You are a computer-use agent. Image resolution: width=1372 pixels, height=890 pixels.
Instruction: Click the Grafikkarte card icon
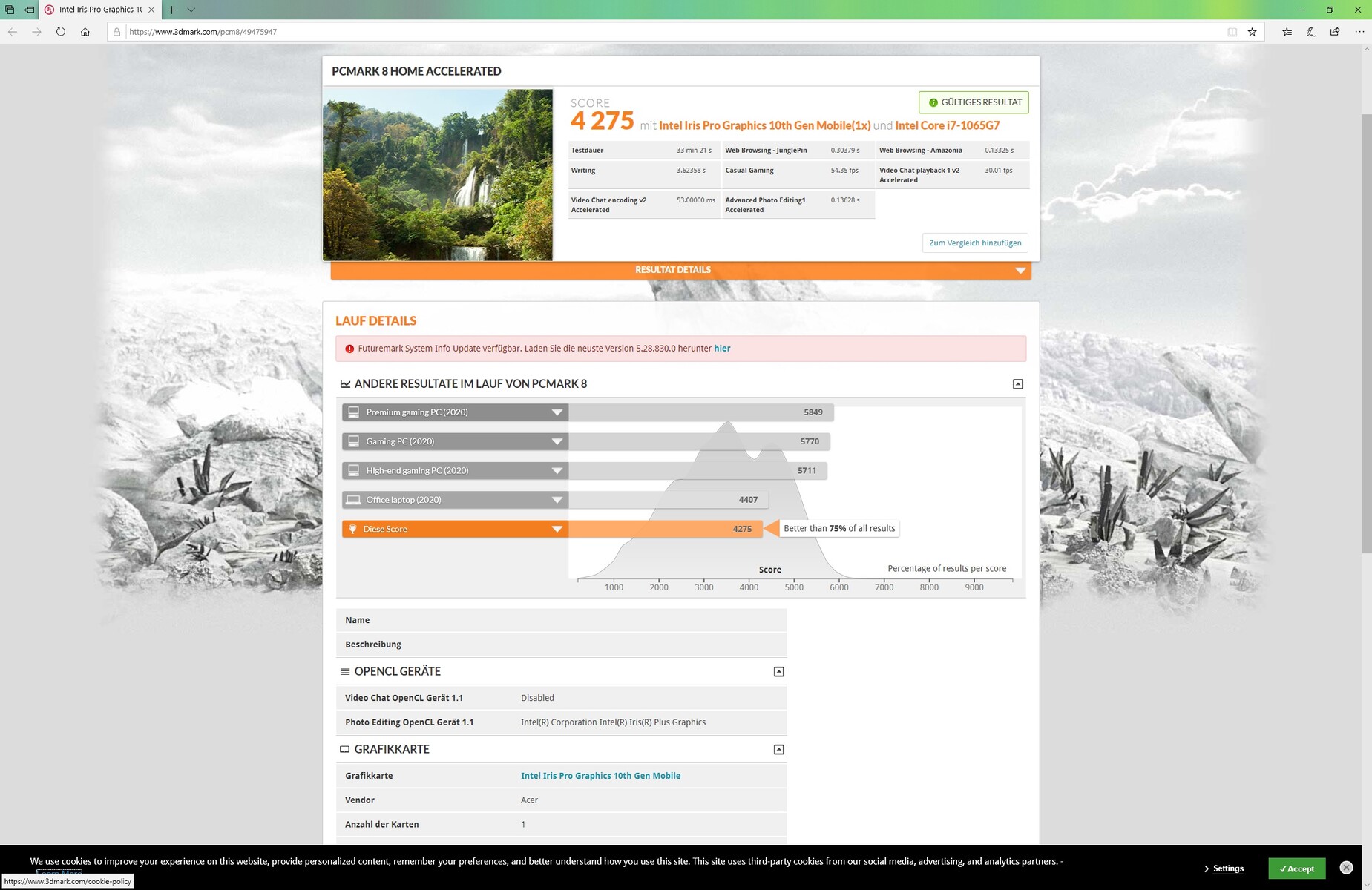point(344,750)
